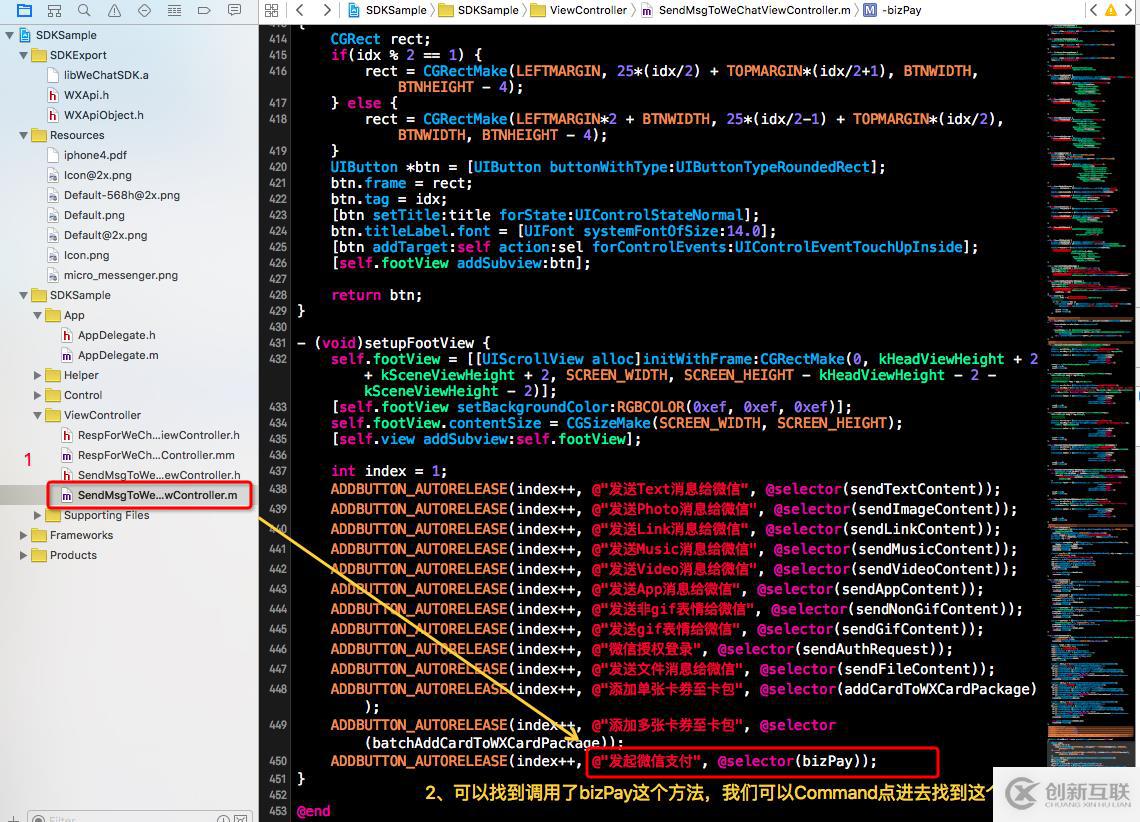Collapse the App folder
The image size is (1140, 822).
click(37, 315)
